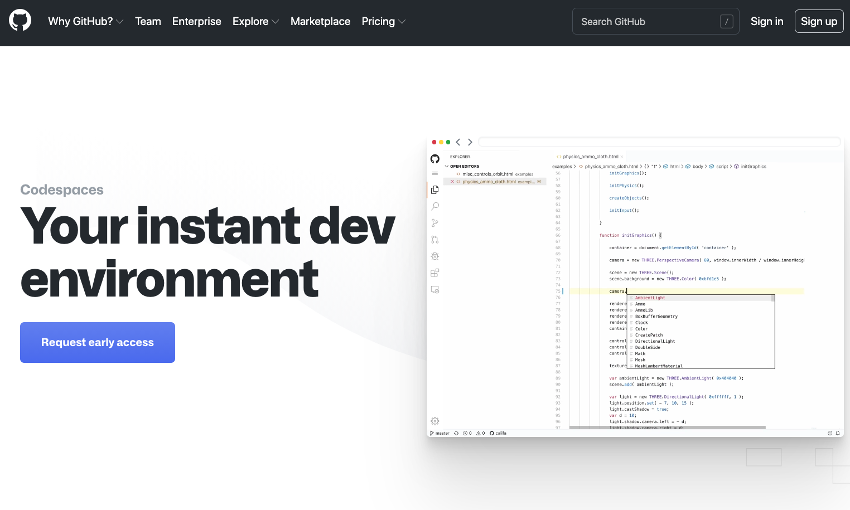The image size is (850, 510).
Task: Click the function initGraphics code line
Action: click(x=630, y=235)
